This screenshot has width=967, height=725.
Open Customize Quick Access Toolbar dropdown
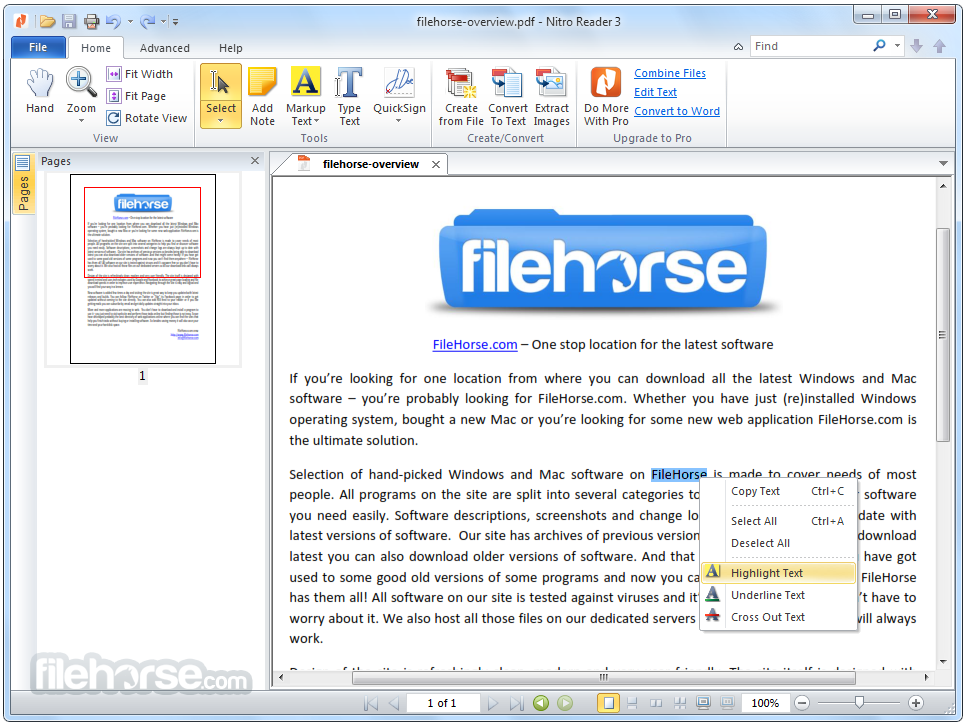[176, 22]
